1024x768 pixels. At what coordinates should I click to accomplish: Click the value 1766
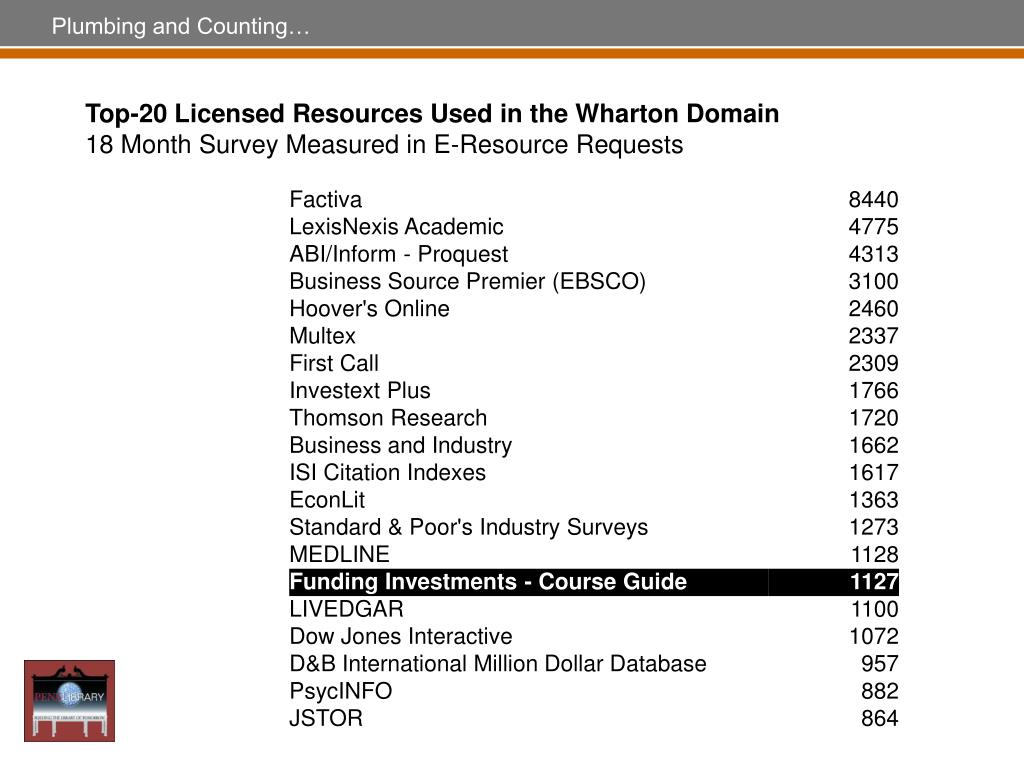tap(874, 391)
